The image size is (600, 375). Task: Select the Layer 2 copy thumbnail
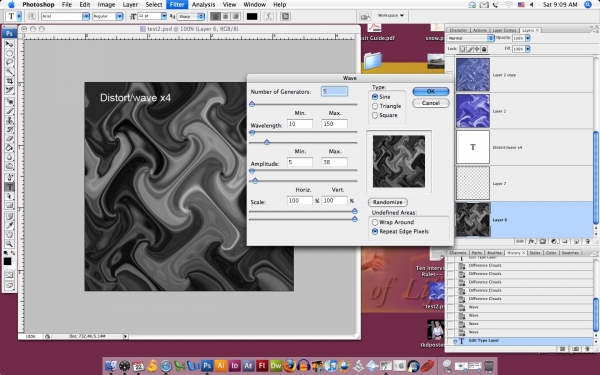coord(473,75)
